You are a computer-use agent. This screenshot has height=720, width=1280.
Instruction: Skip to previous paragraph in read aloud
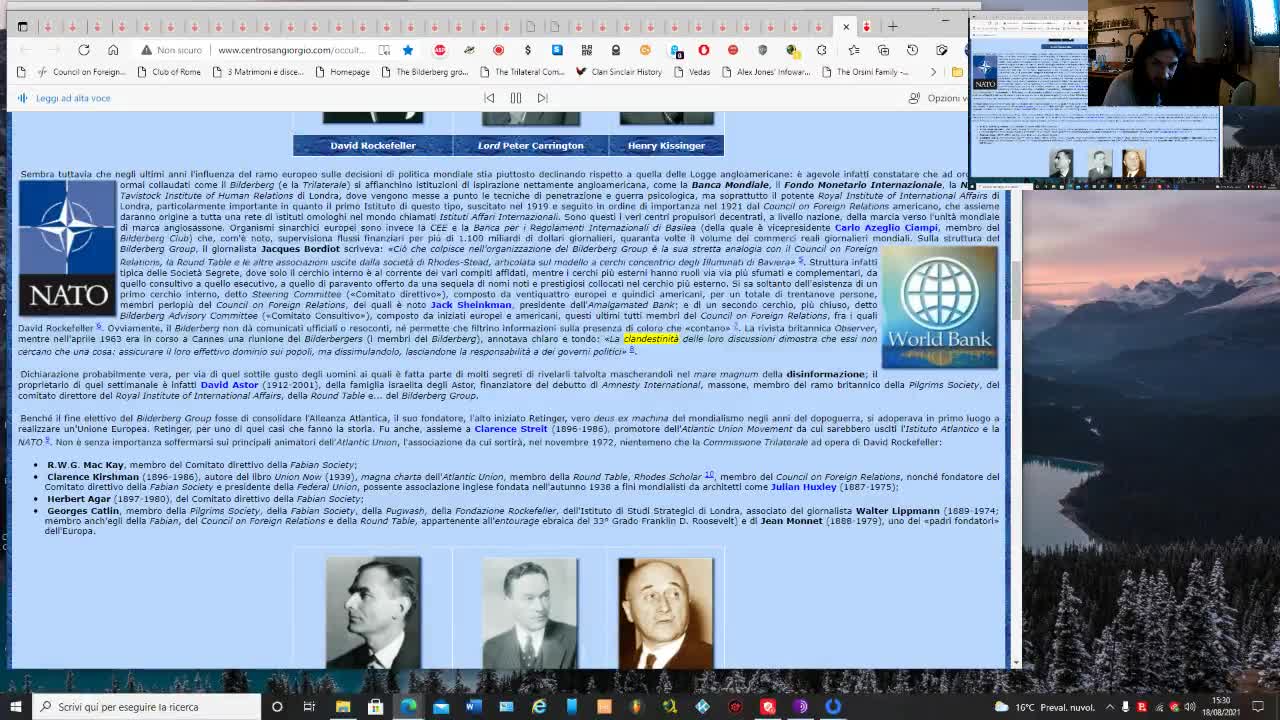[x=489, y=98]
